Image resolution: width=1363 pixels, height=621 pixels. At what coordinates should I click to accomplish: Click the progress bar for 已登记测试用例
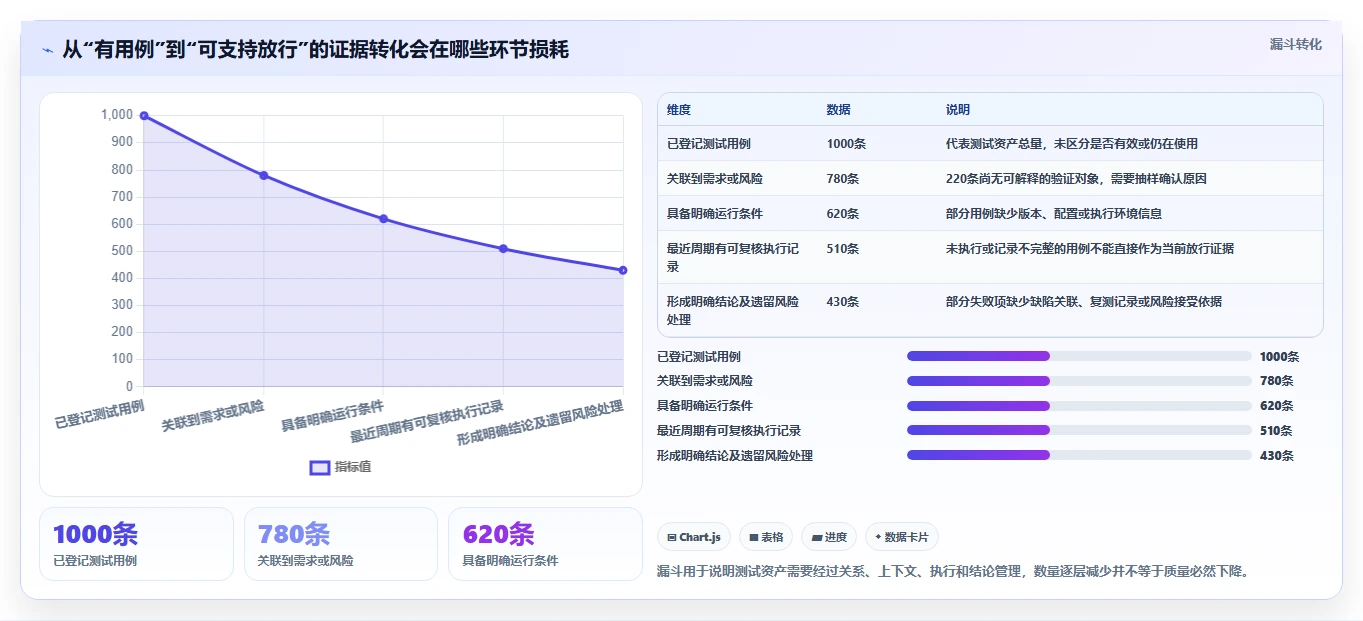tap(1079, 356)
